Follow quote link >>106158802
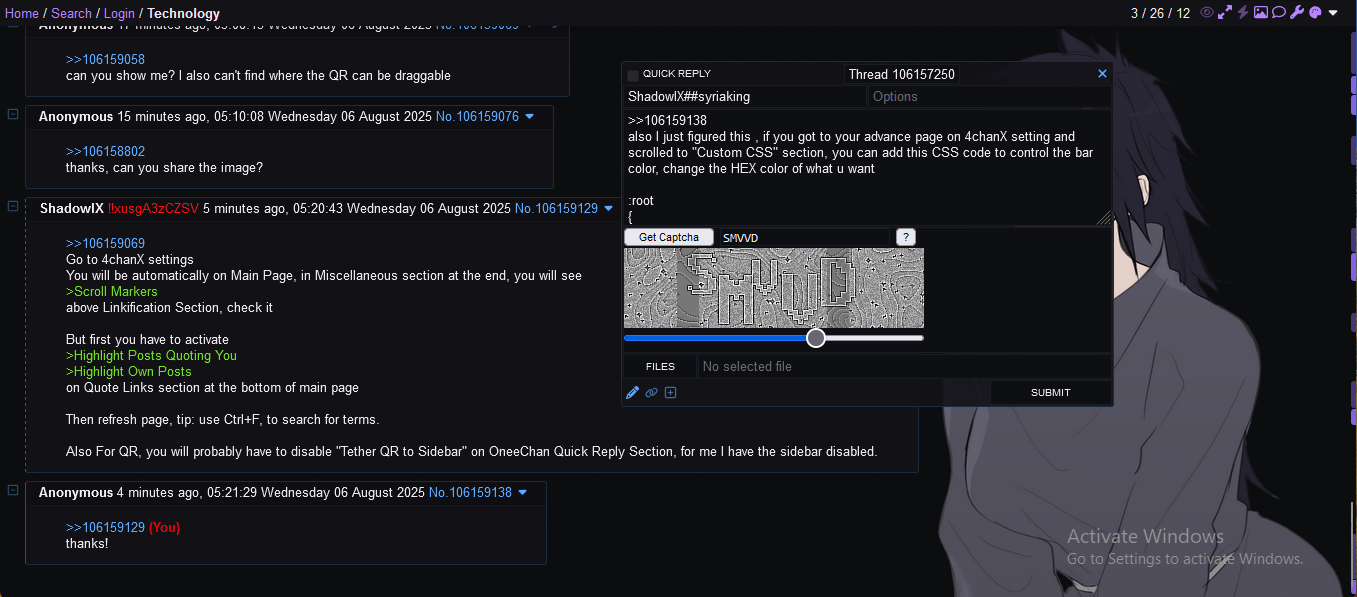Viewport: 1357px width, 597px height. [x=105, y=152]
